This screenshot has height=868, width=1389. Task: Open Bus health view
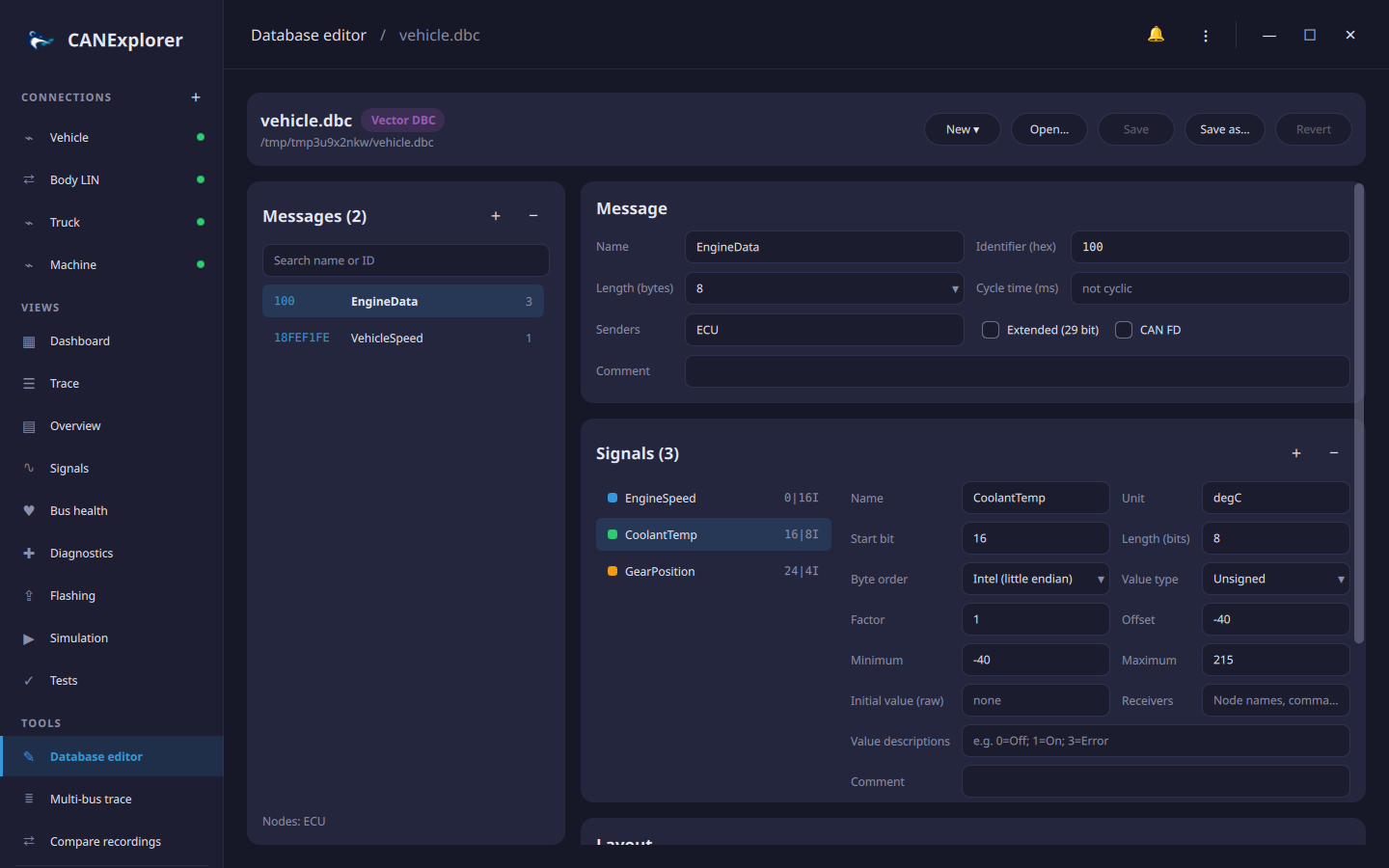(112, 511)
